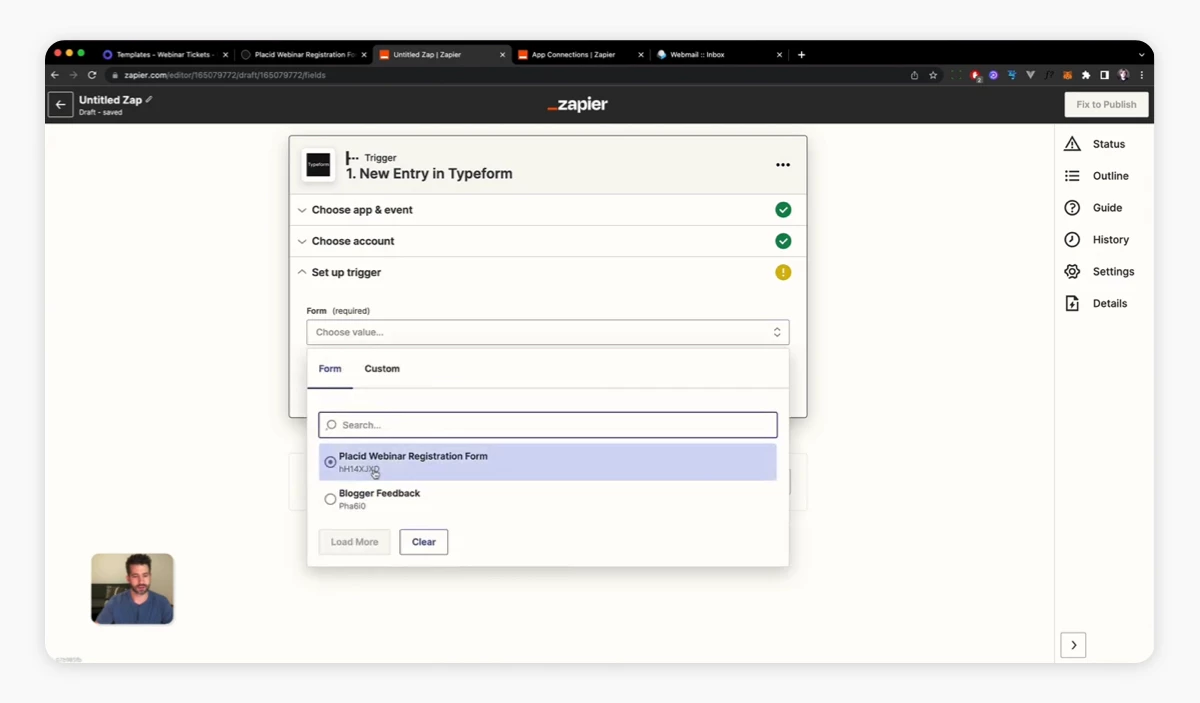Open the trigger step three-dot menu
Screen dimensions: 1200x703
coord(783,165)
